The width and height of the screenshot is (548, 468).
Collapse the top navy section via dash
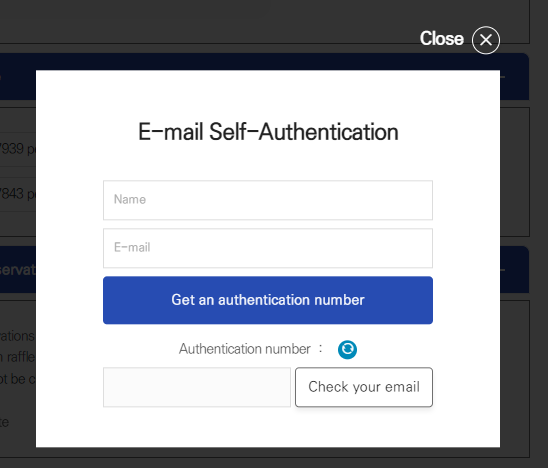tap(503, 77)
